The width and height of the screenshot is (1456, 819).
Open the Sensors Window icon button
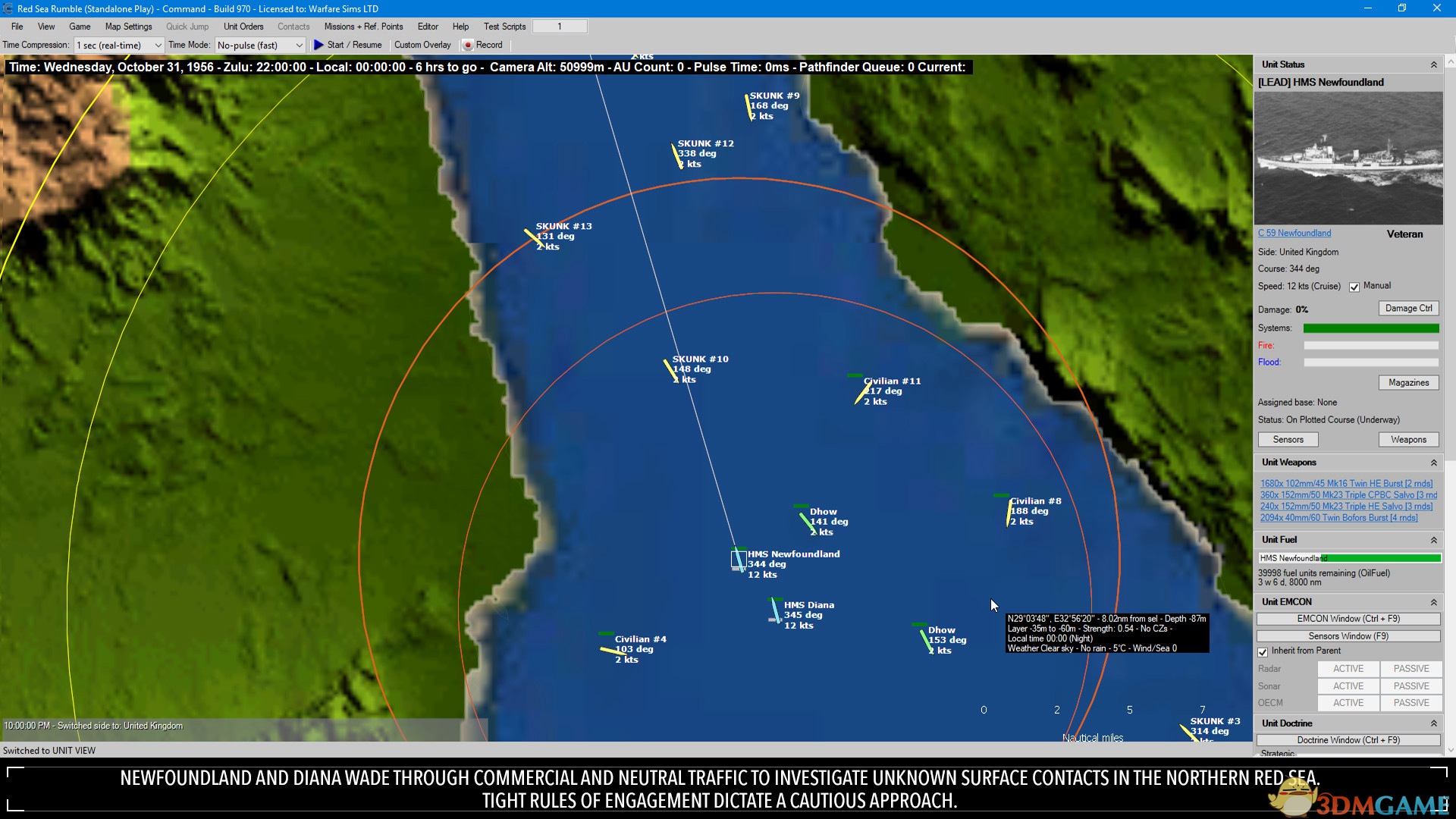point(1348,636)
